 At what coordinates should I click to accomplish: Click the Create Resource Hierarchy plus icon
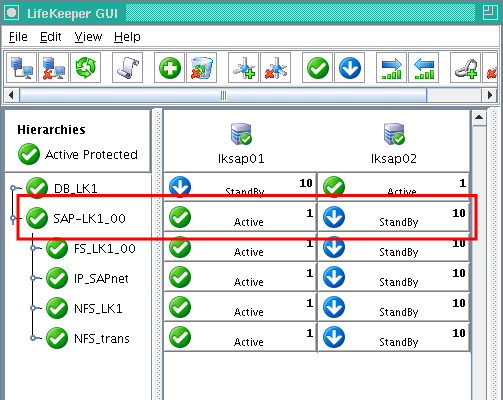tap(170, 68)
